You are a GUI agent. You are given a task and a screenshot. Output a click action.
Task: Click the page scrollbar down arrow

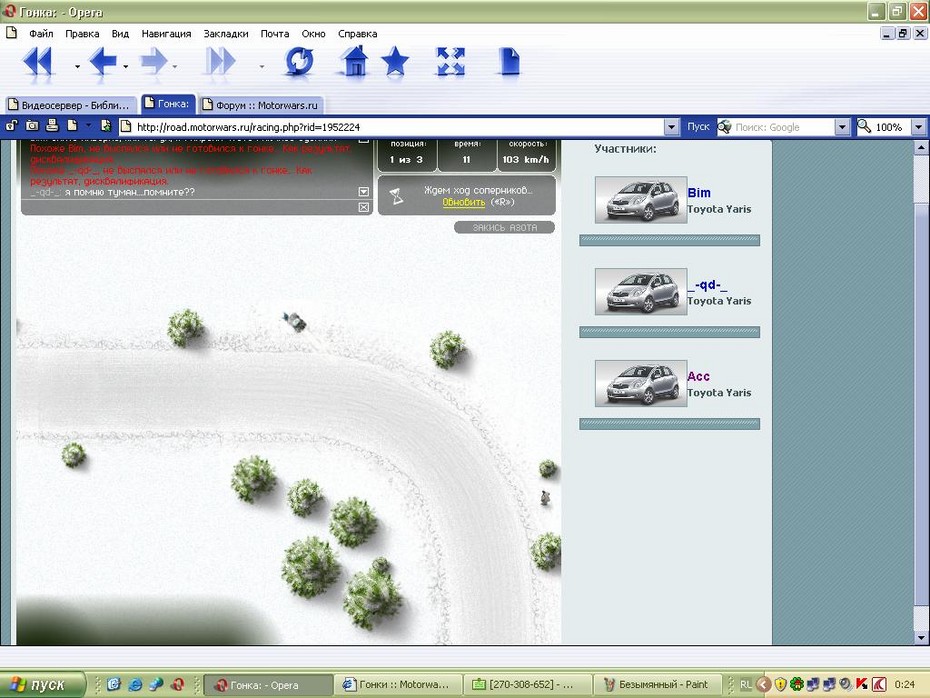921,638
